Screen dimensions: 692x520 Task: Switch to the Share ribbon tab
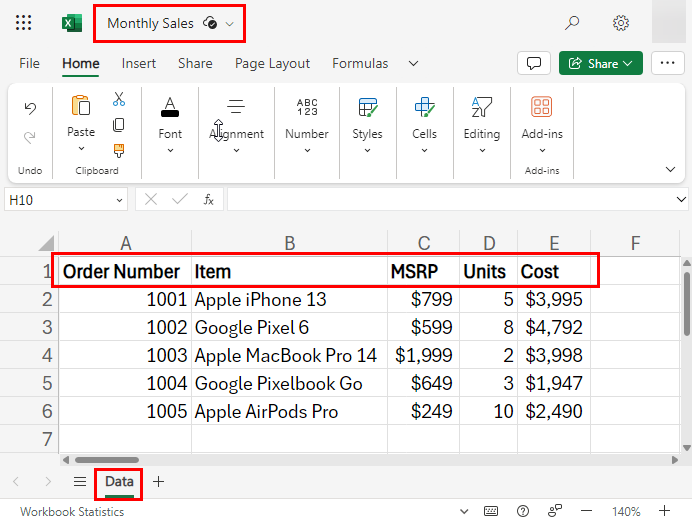(195, 64)
